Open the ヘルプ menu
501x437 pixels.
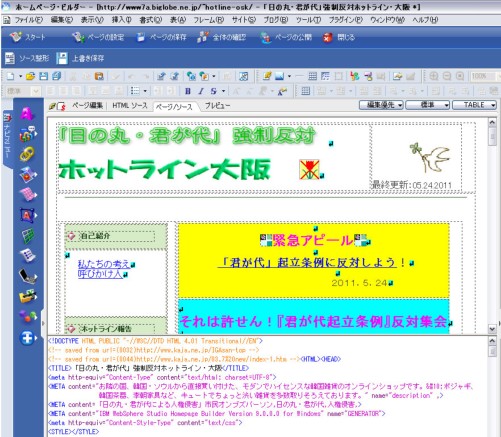[x=425, y=20]
